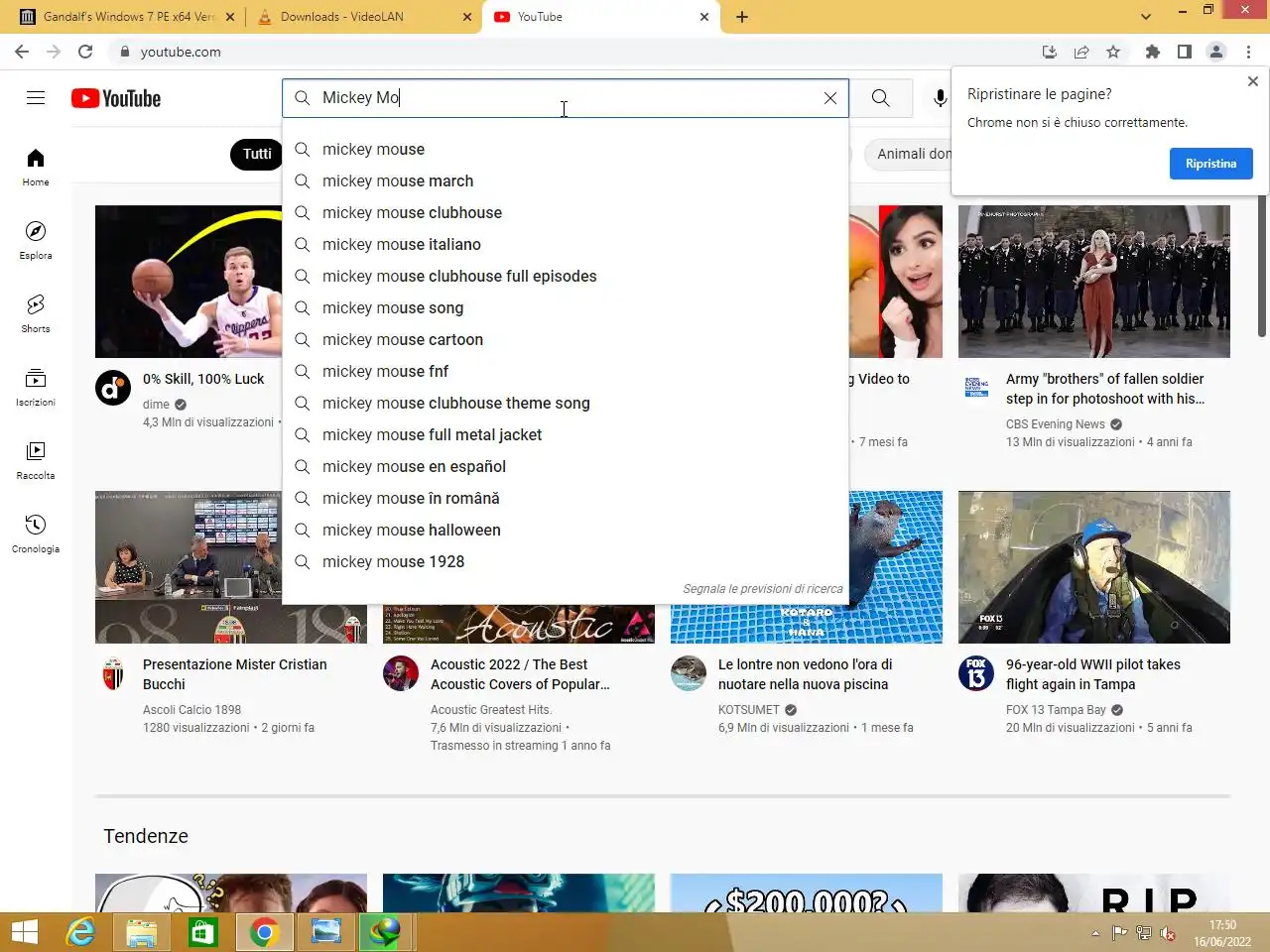Open the Acoustic Greatest Hits channel avatar

[x=401, y=673]
